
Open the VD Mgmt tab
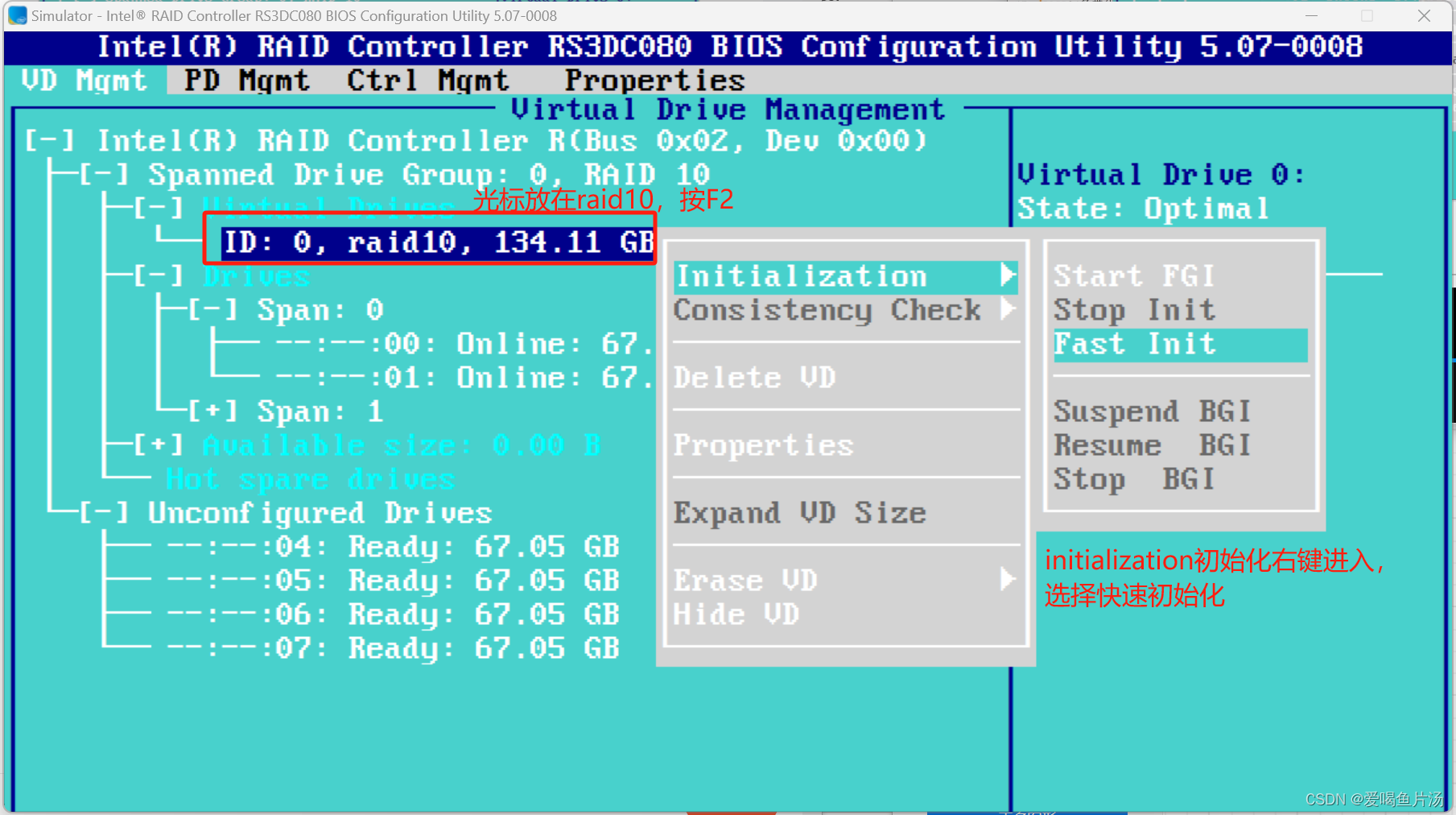click(85, 81)
